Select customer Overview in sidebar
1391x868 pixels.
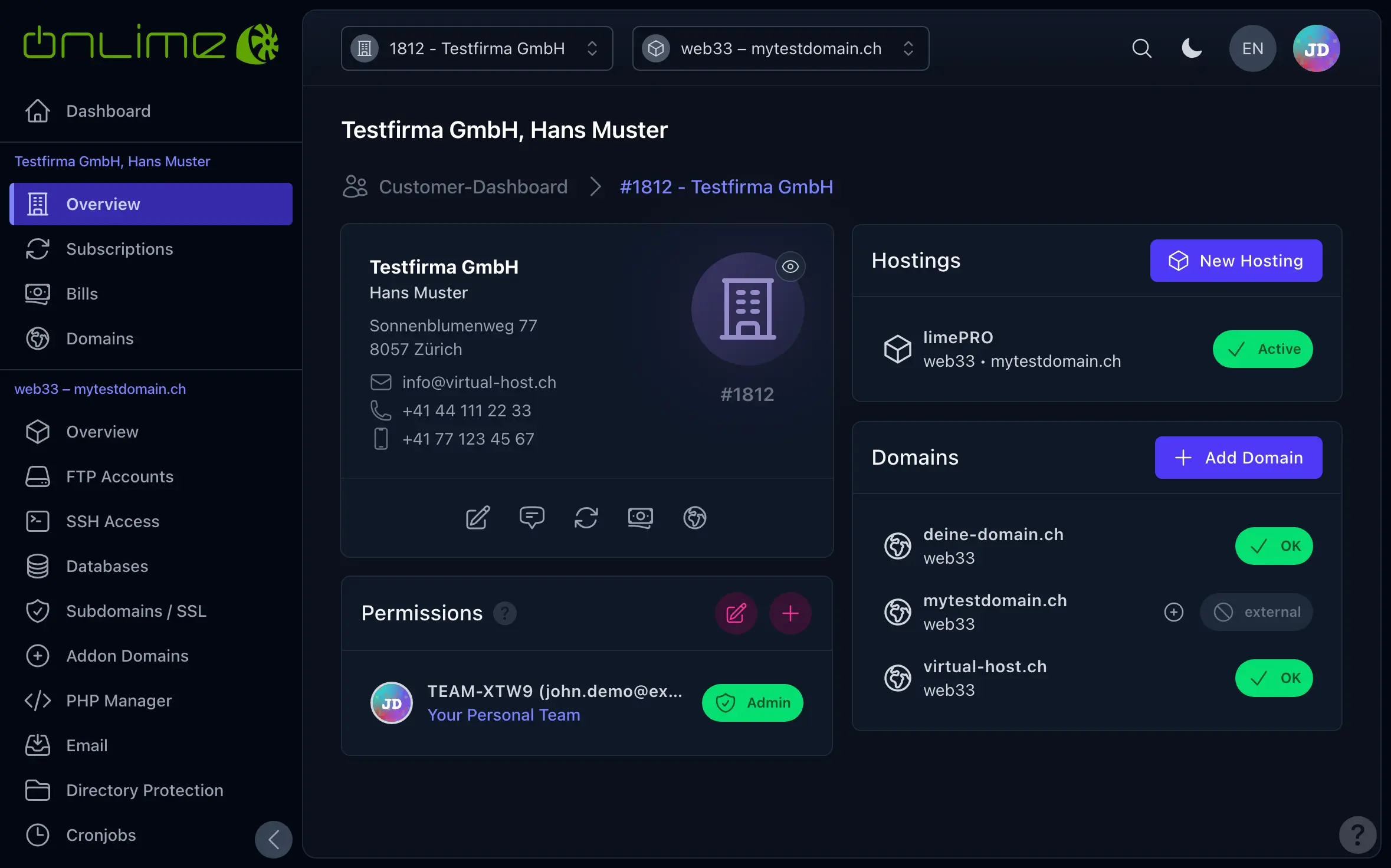coord(151,204)
